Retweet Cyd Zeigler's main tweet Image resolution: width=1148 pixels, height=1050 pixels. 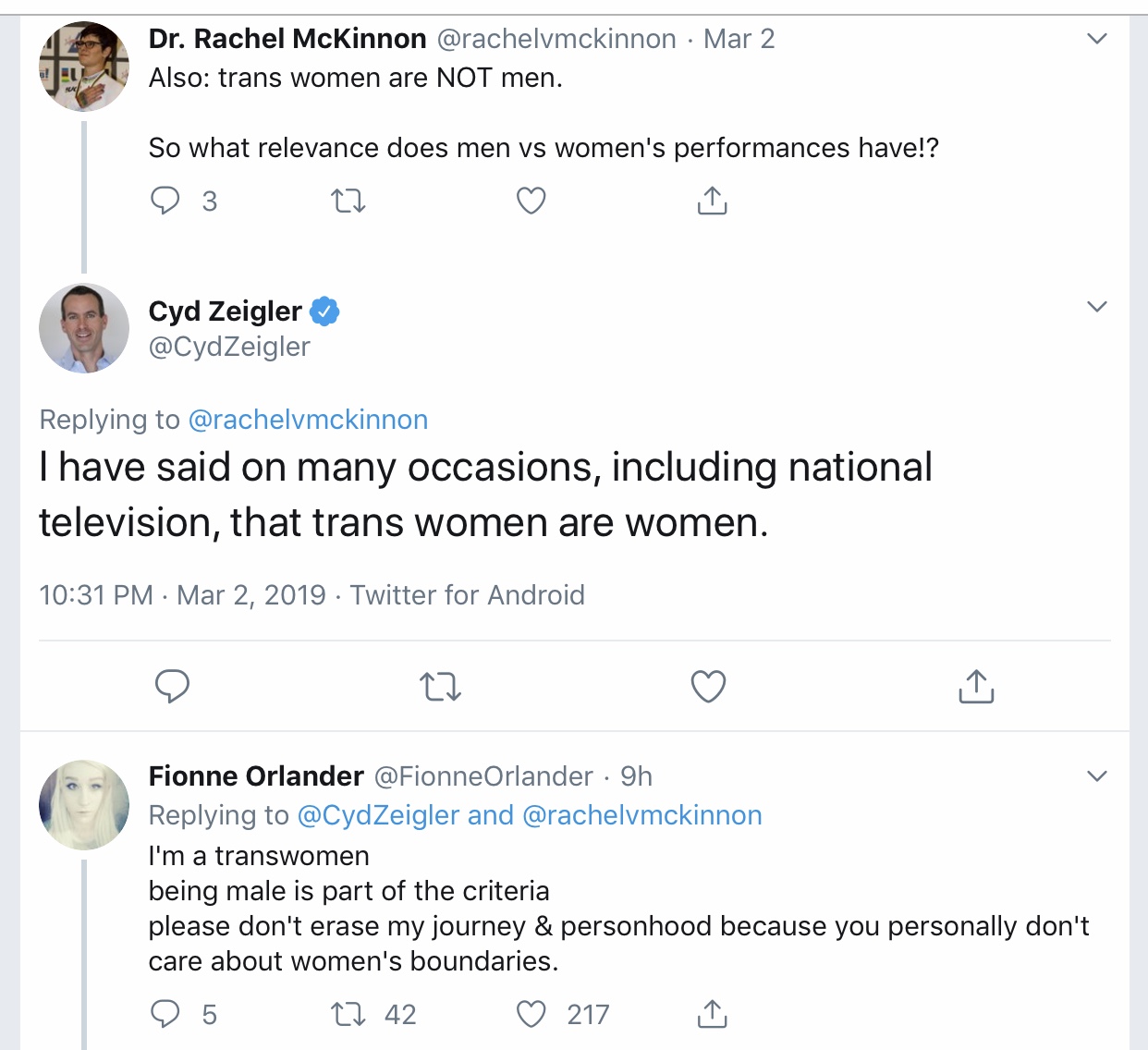440,687
